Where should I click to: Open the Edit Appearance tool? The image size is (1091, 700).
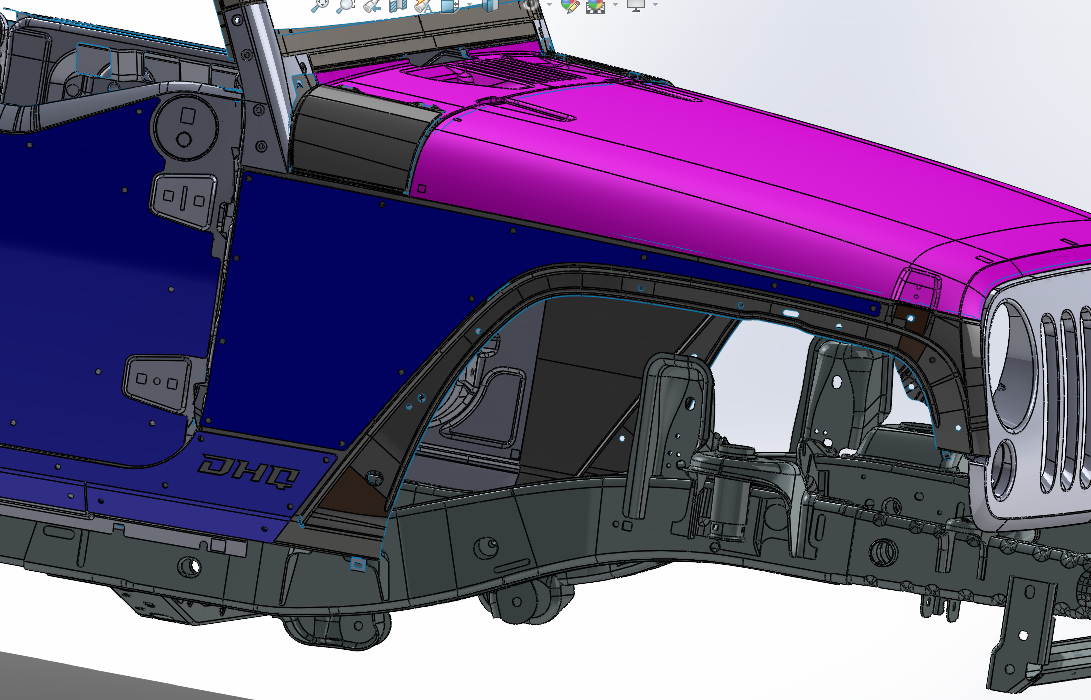(570, 5)
